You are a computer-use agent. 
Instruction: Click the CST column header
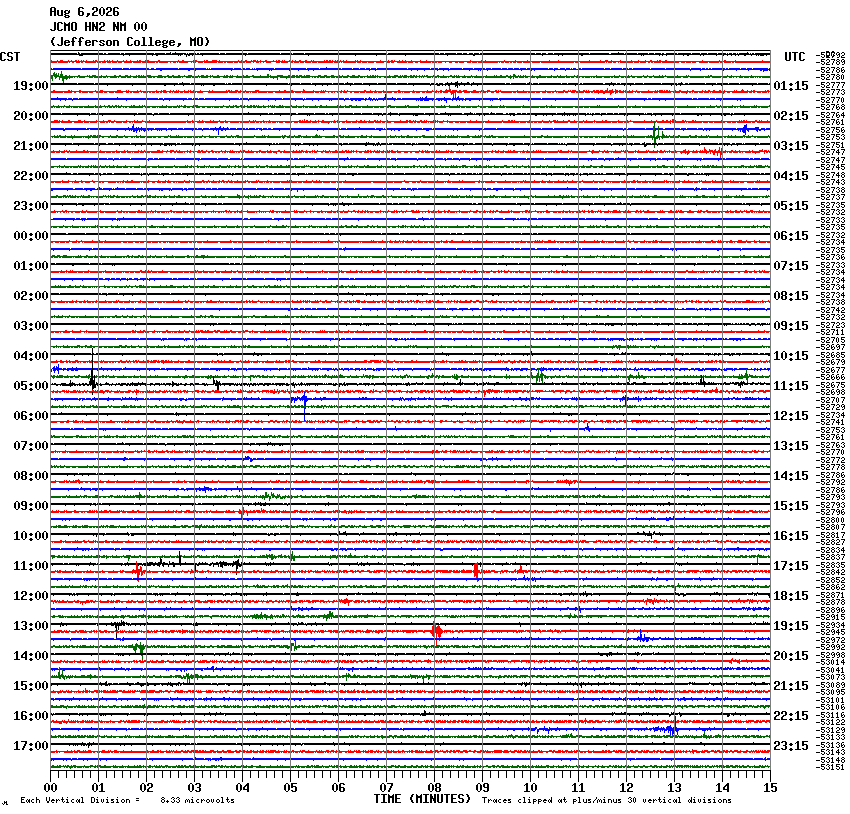point(10,57)
